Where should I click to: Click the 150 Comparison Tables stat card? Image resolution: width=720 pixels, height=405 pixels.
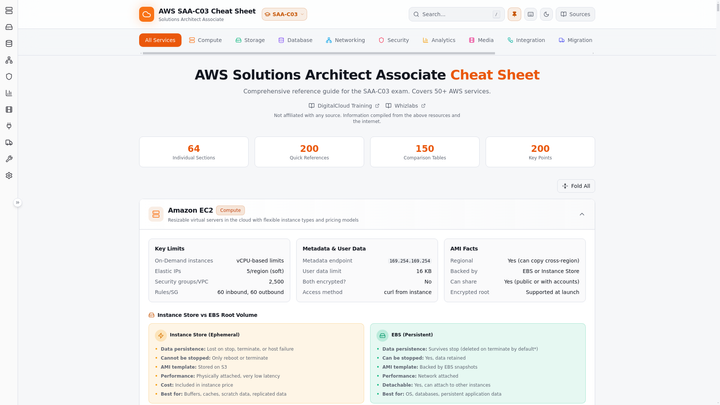pyautogui.click(x=425, y=152)
